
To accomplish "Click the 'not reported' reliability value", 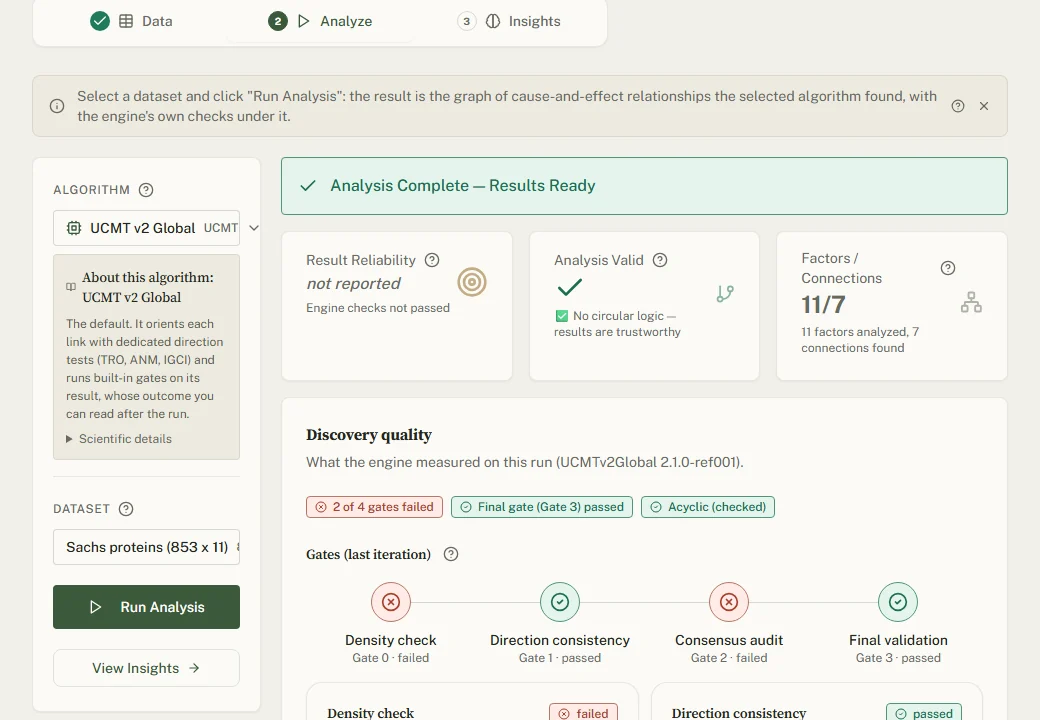I will [x=354, y=284].
